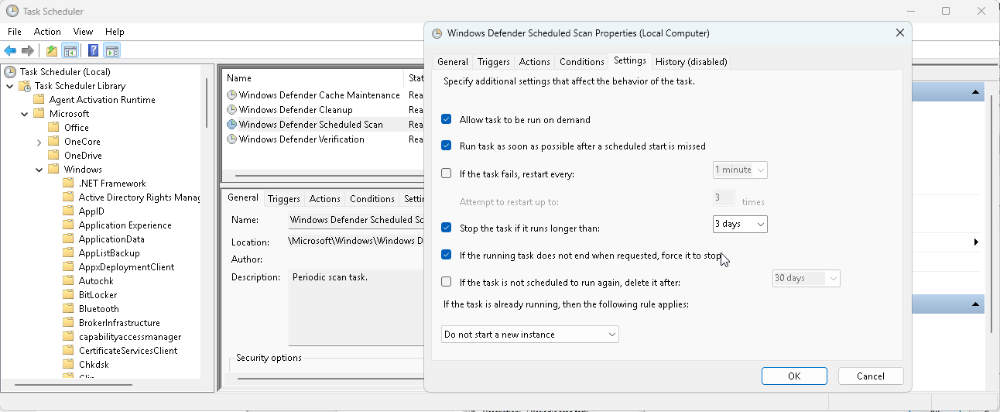Enable delete task if not scheduled to run again
The height and width of the screenshot is (412, 1000).
pyautogui.click(x=446, y=282)
